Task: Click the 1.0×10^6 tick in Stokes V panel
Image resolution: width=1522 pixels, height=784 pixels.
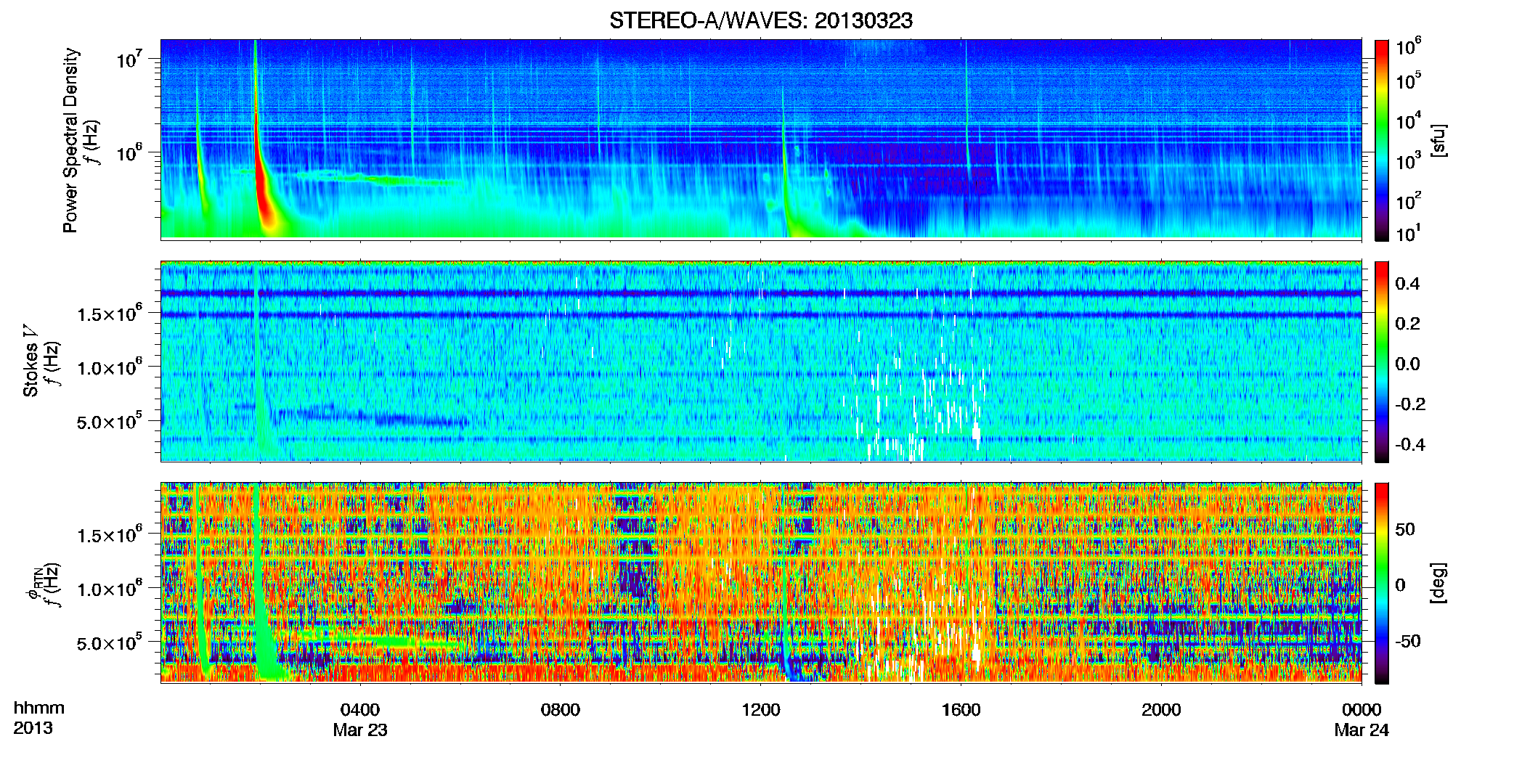Action: tap(110, 367)
